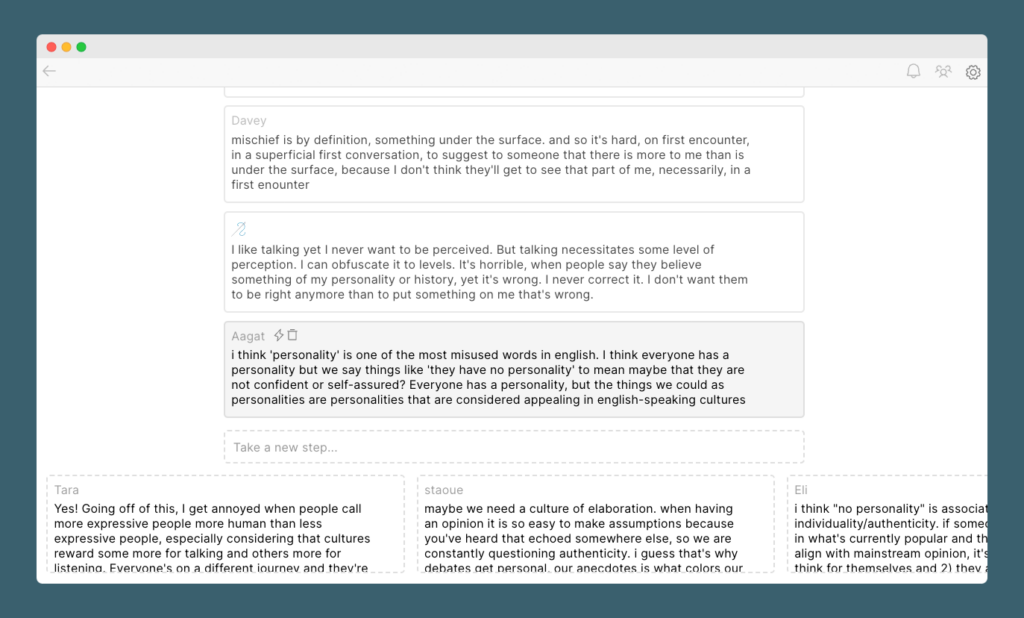Viewport: 1024px width, 618px height.
Task: Select Aagat's step about 'personality'
Action: tap(514, 369)
